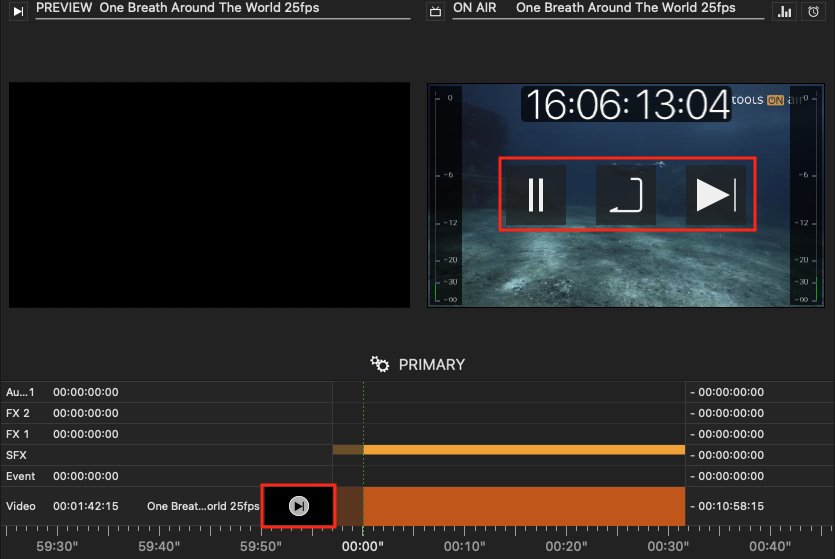Click the return/loop arrow button on video overlay
This screenshot has height=559, width=835.
[x=626, y=195]
